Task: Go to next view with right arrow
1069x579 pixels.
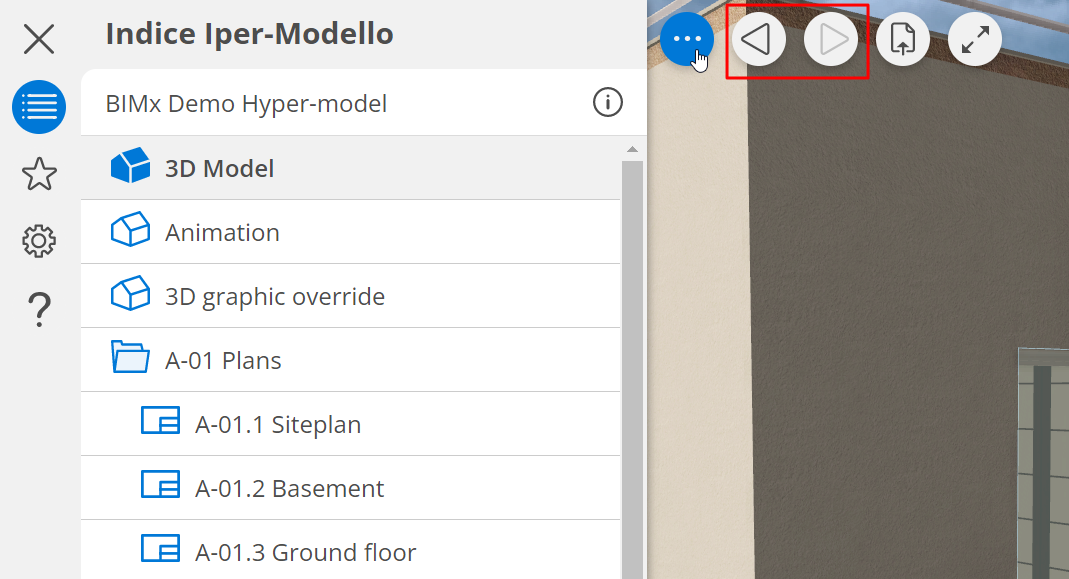Action: click(831, 40)
